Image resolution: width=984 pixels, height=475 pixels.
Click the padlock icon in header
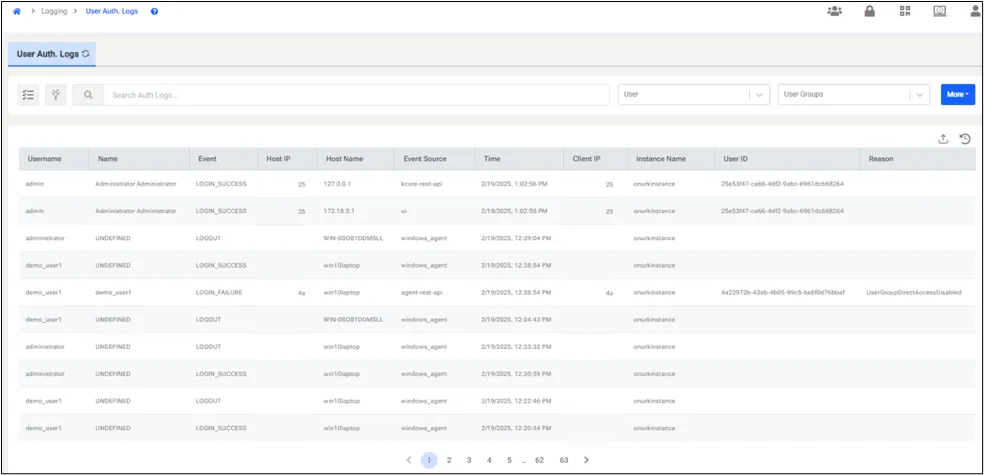tap(870, 11)
